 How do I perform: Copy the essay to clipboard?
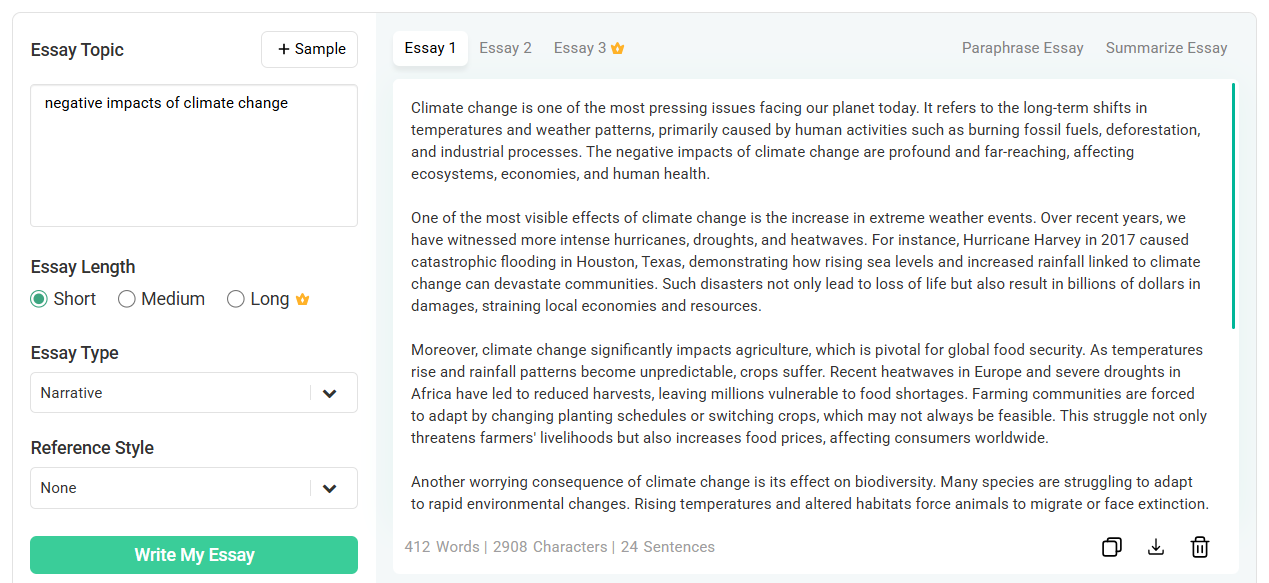click(x=1111, y=547)
